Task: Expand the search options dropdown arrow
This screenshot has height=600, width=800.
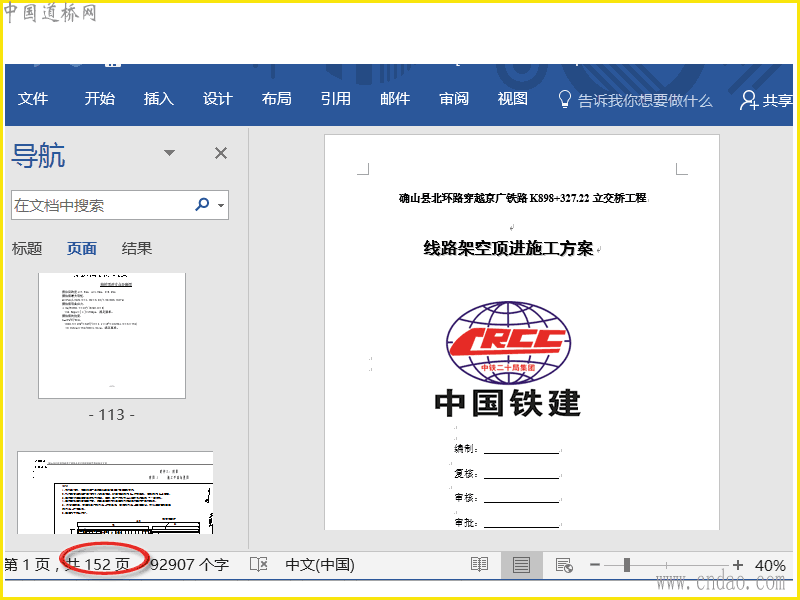Action: tap(221, 206)
